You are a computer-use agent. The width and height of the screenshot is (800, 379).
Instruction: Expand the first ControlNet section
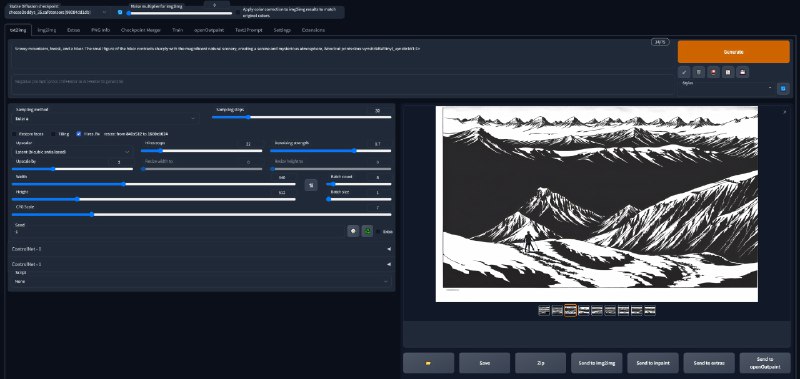[x=202, y=249]
